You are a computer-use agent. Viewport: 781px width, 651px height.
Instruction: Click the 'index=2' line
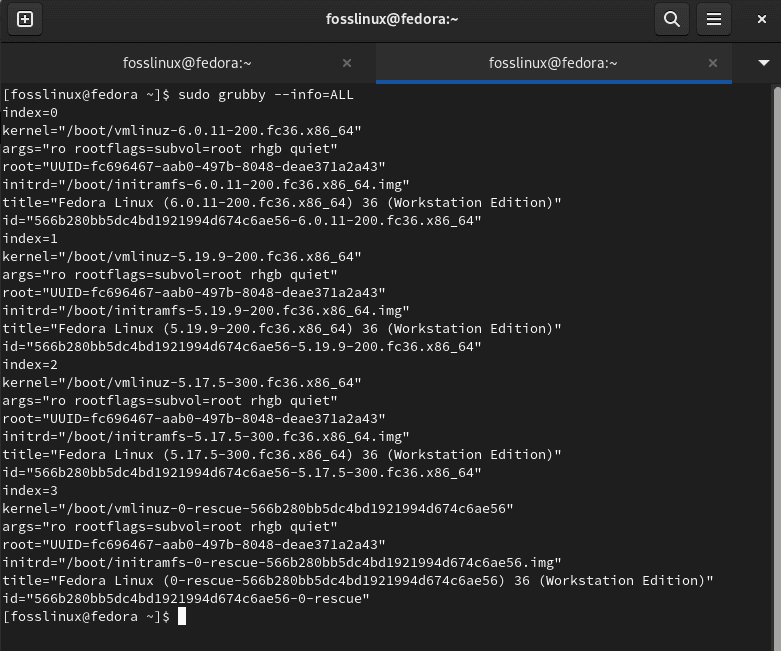30,365
